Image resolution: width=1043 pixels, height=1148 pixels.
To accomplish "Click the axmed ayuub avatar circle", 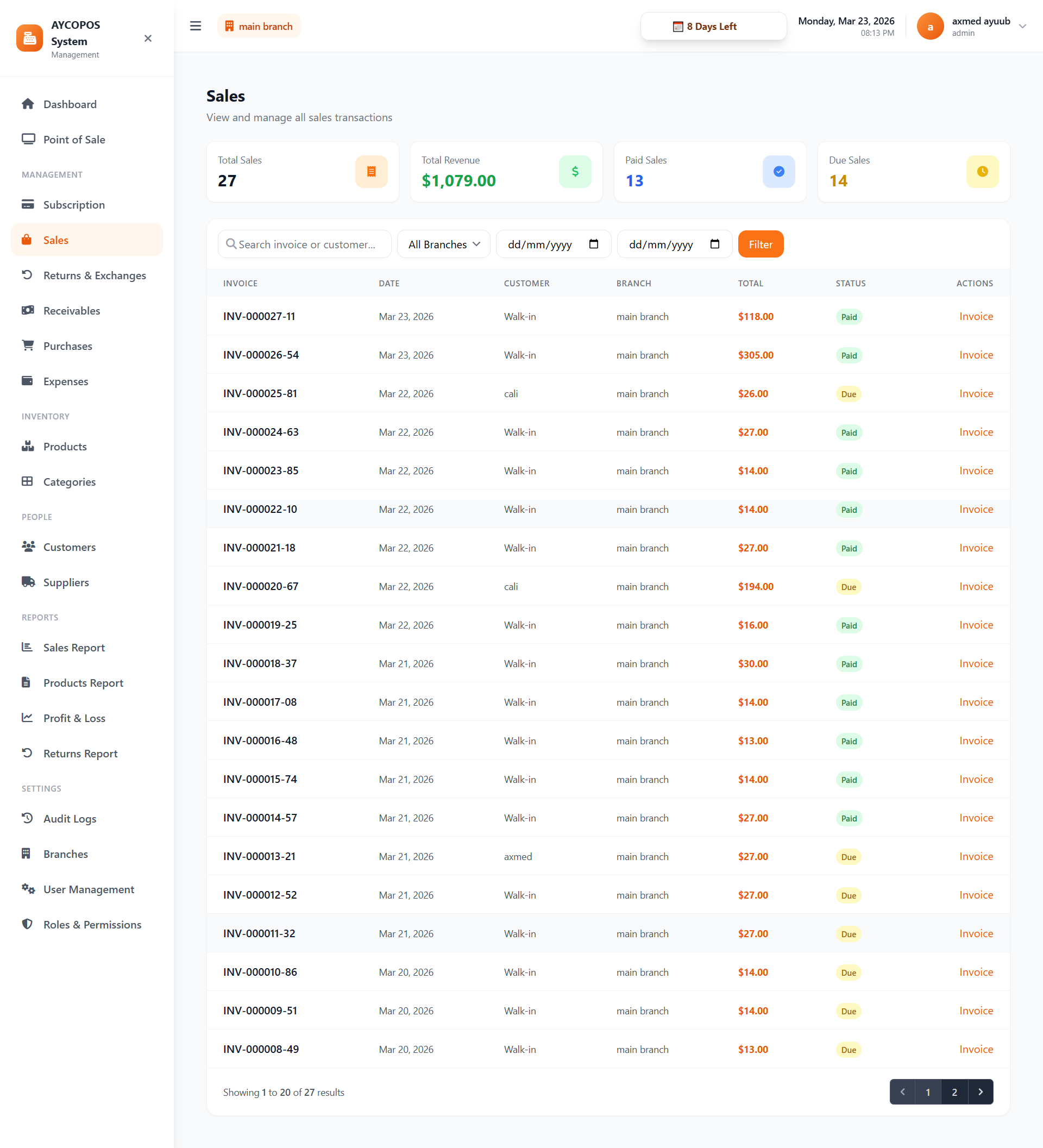I will coord(930,26).
